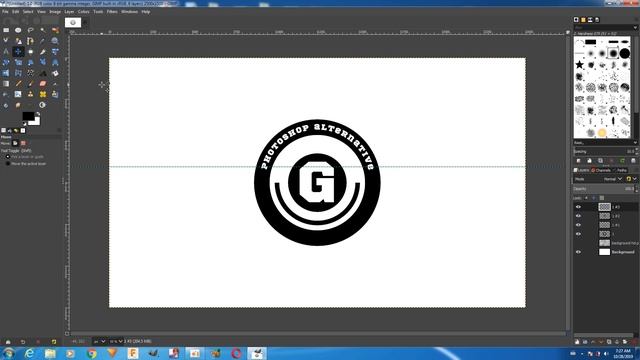Choose 'Pick a layer or guide' option
Viewport: 640px width, 360px height.
[x=24, y=157]
